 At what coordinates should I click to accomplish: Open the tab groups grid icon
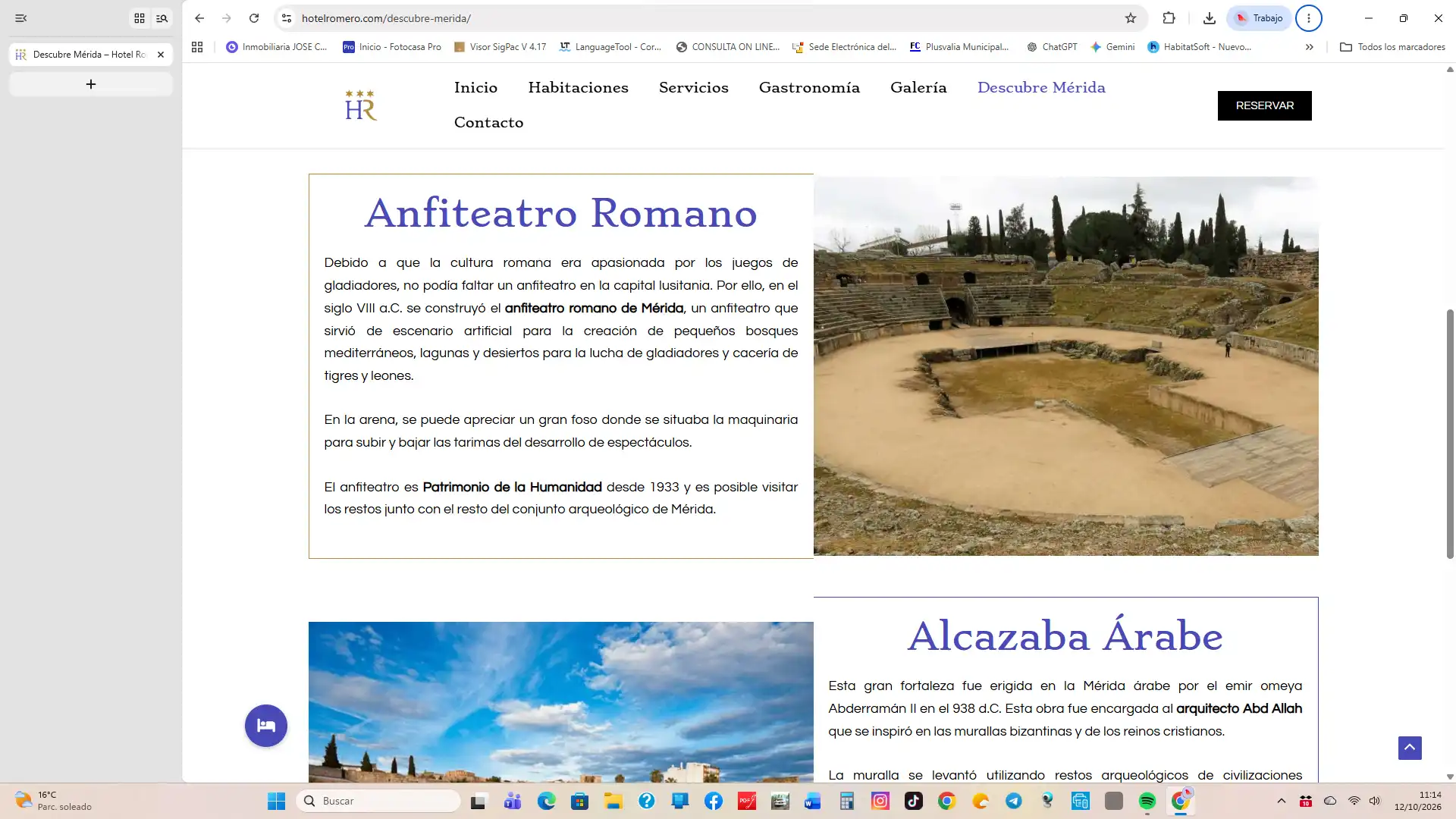pos(140,18)
